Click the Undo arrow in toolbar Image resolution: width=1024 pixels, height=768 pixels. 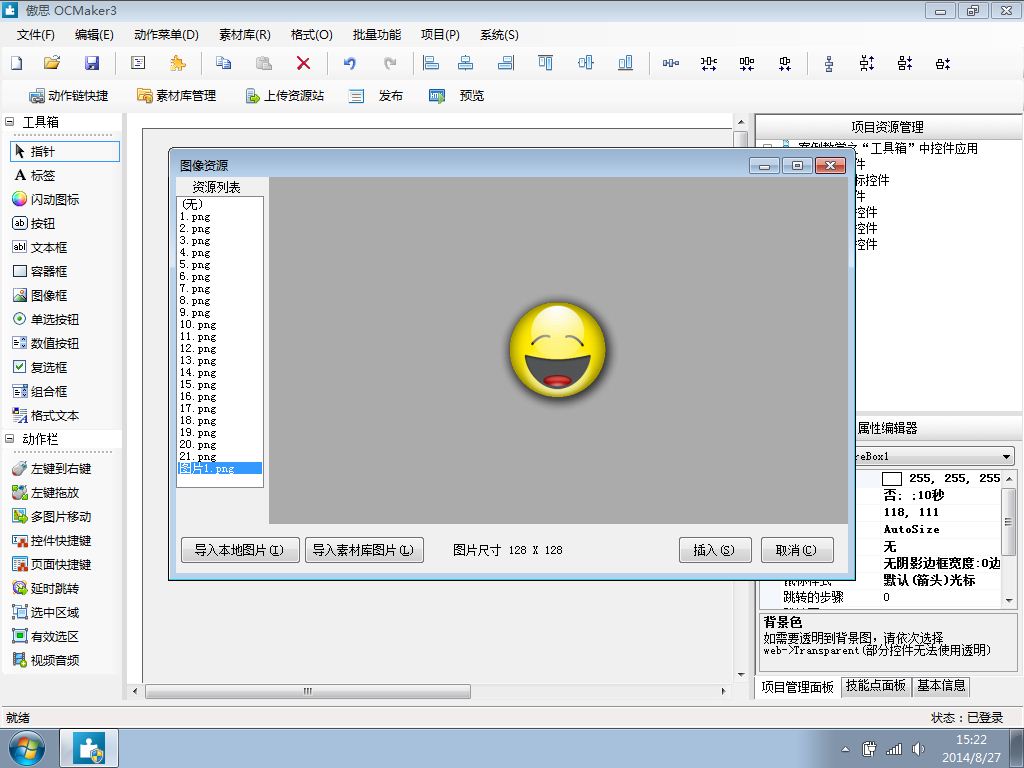350,63
